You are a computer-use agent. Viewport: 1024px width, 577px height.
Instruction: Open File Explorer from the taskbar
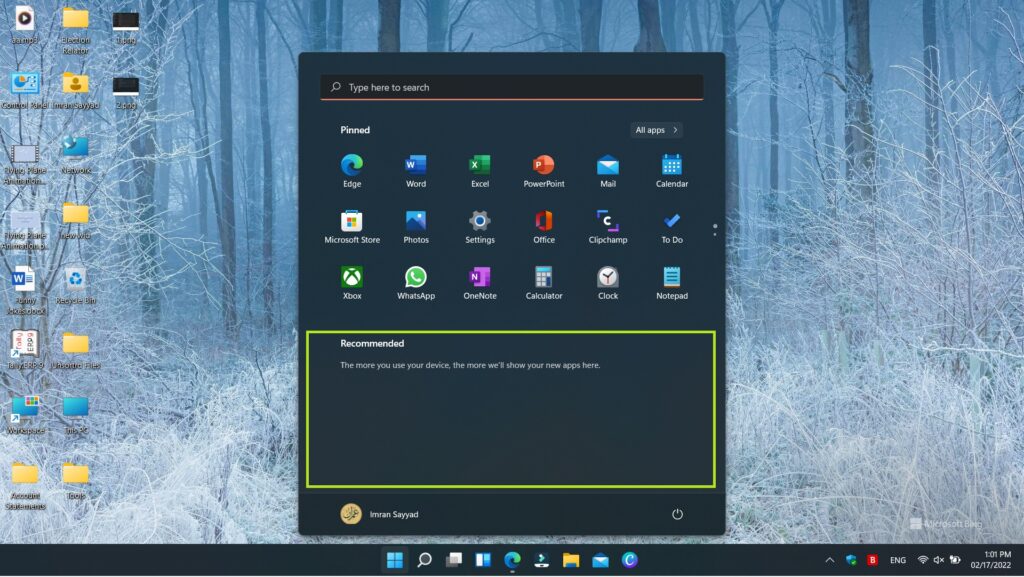pyautogui.click(x=571, y=560)
